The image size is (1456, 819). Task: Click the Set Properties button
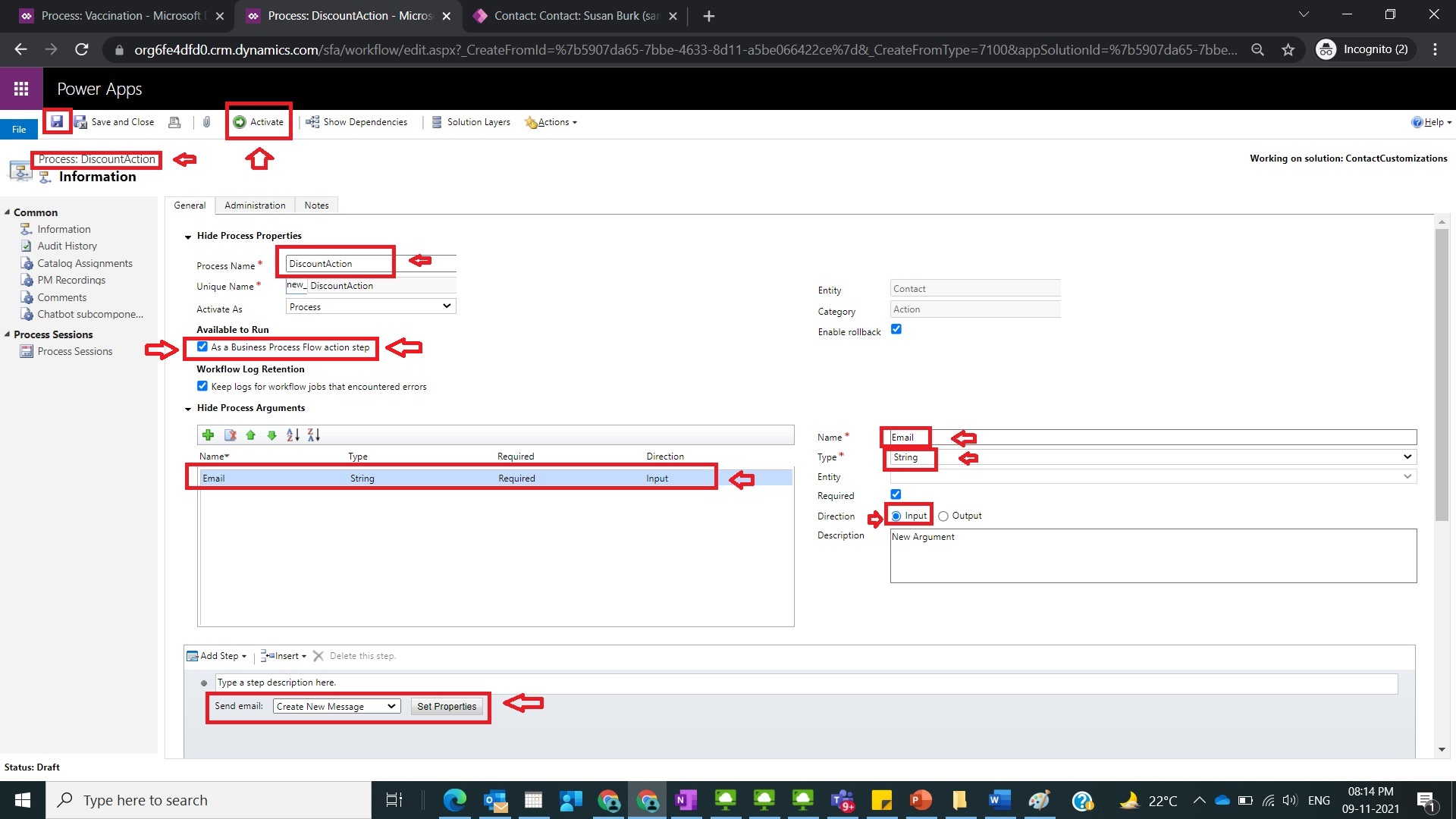(x=447, y=706)
